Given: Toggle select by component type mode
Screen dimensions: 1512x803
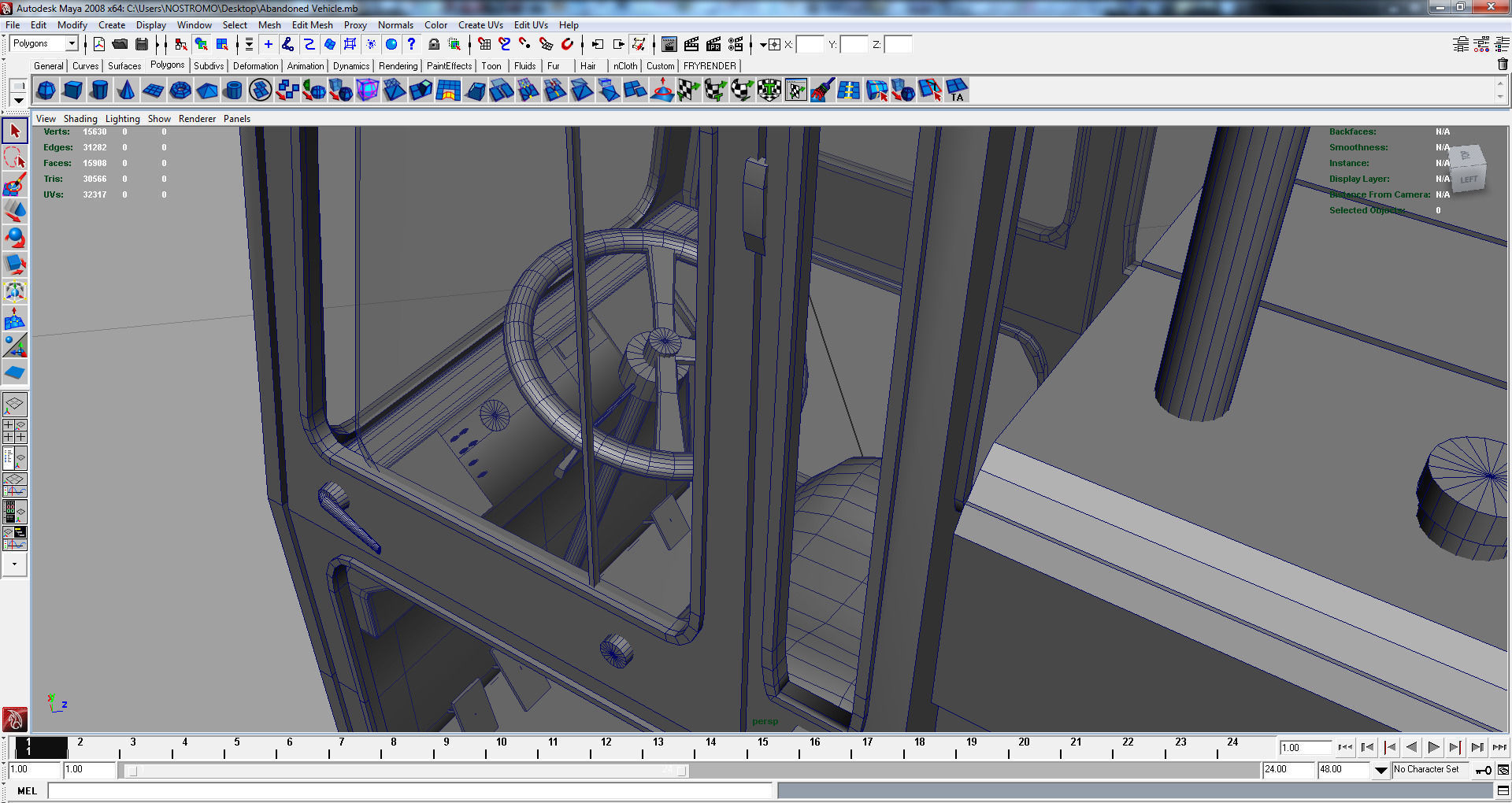Looking at the screenshot, I should tap(223, 44).
